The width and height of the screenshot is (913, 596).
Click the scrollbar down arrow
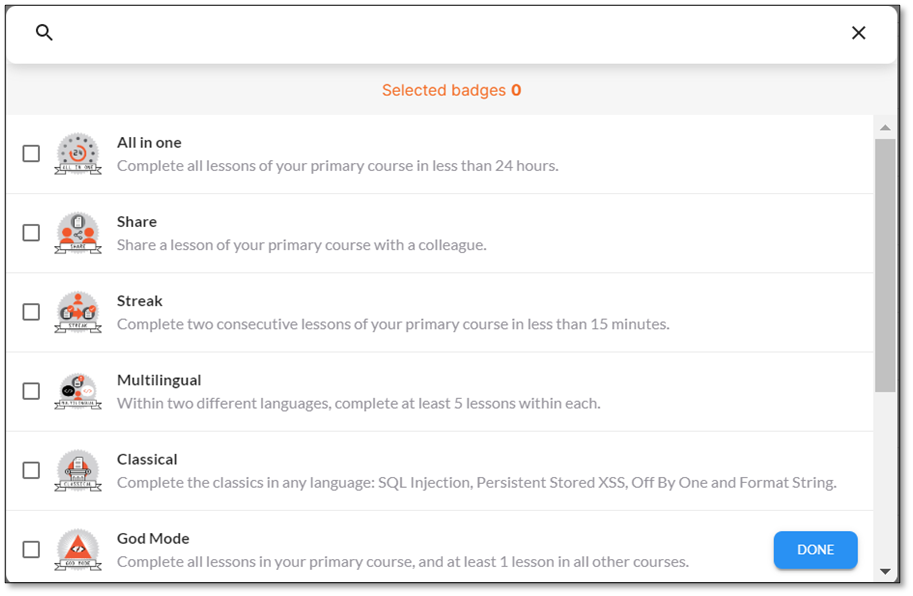pyautogui.click(x=885, y=572)
